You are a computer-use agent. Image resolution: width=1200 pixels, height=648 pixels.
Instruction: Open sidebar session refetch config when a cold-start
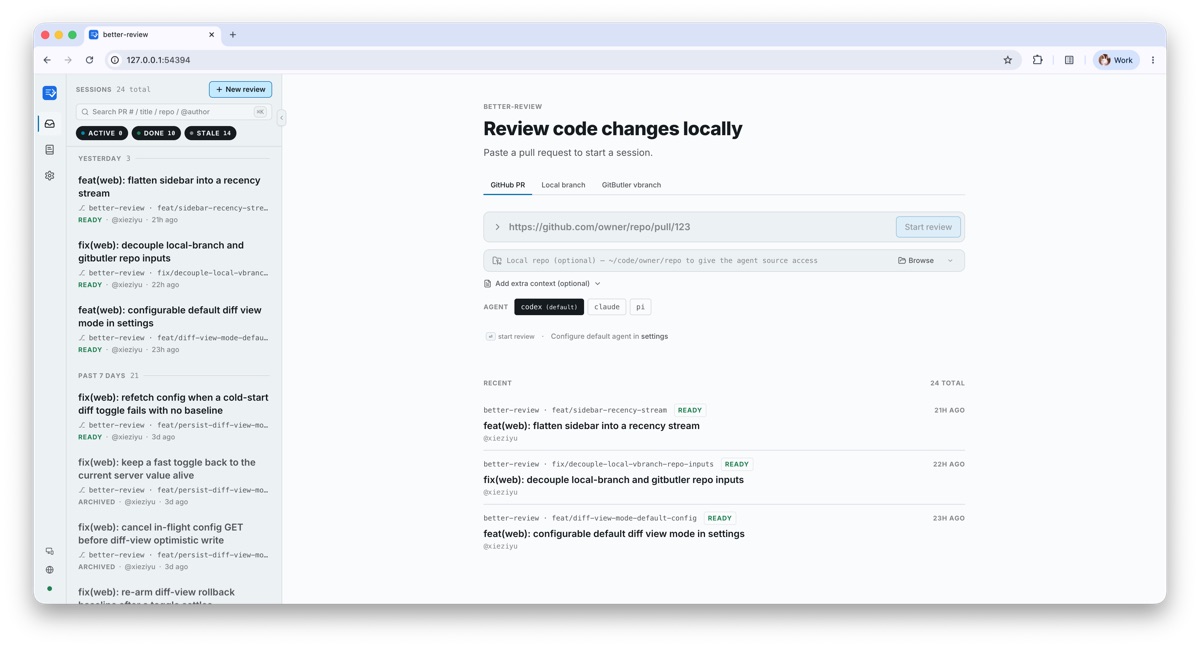[173, 416]
